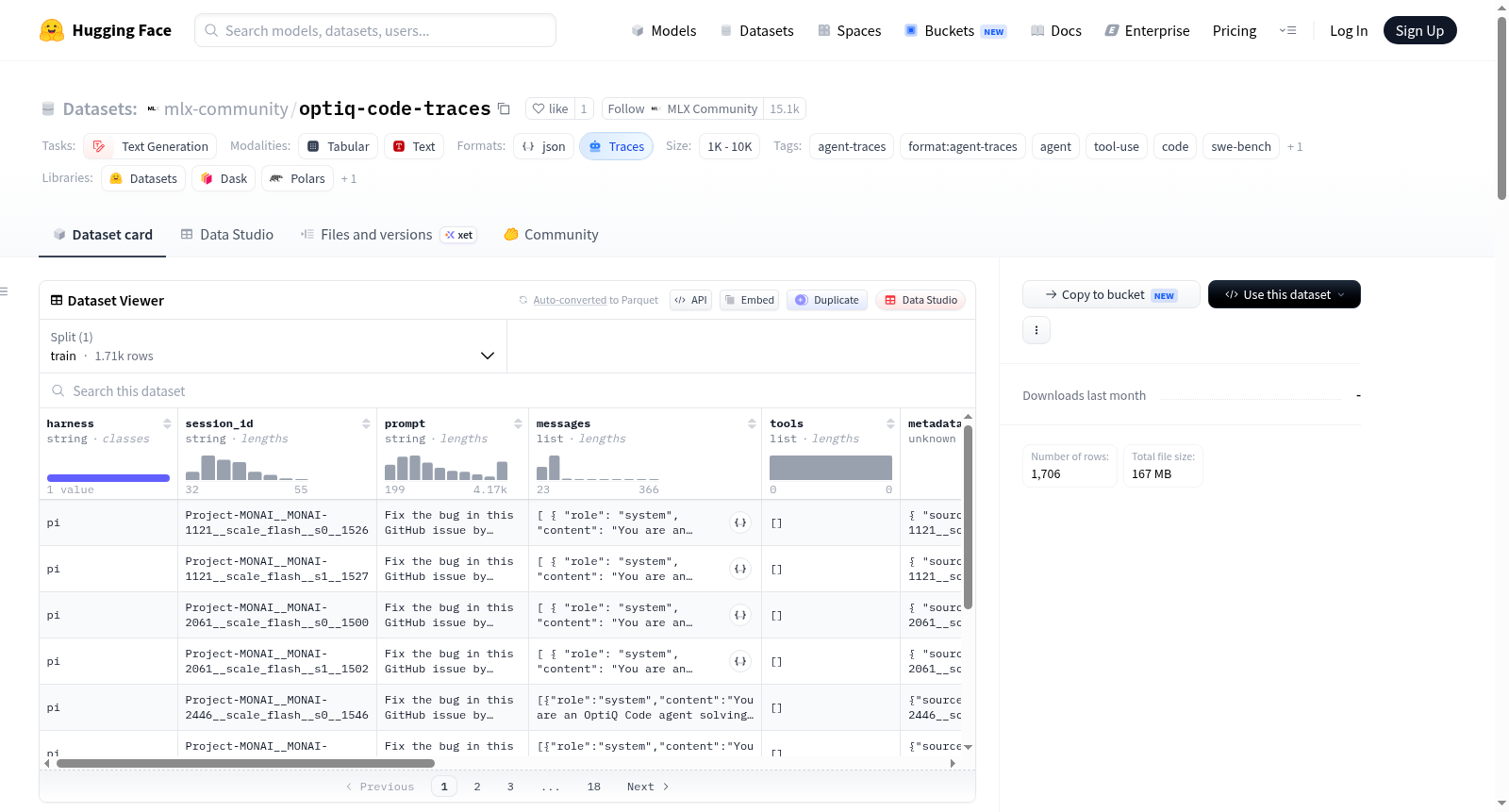This screenshot has height=812, width=1509.
Task: Click Copy to bucket button
Action: tap(1111, 294)
